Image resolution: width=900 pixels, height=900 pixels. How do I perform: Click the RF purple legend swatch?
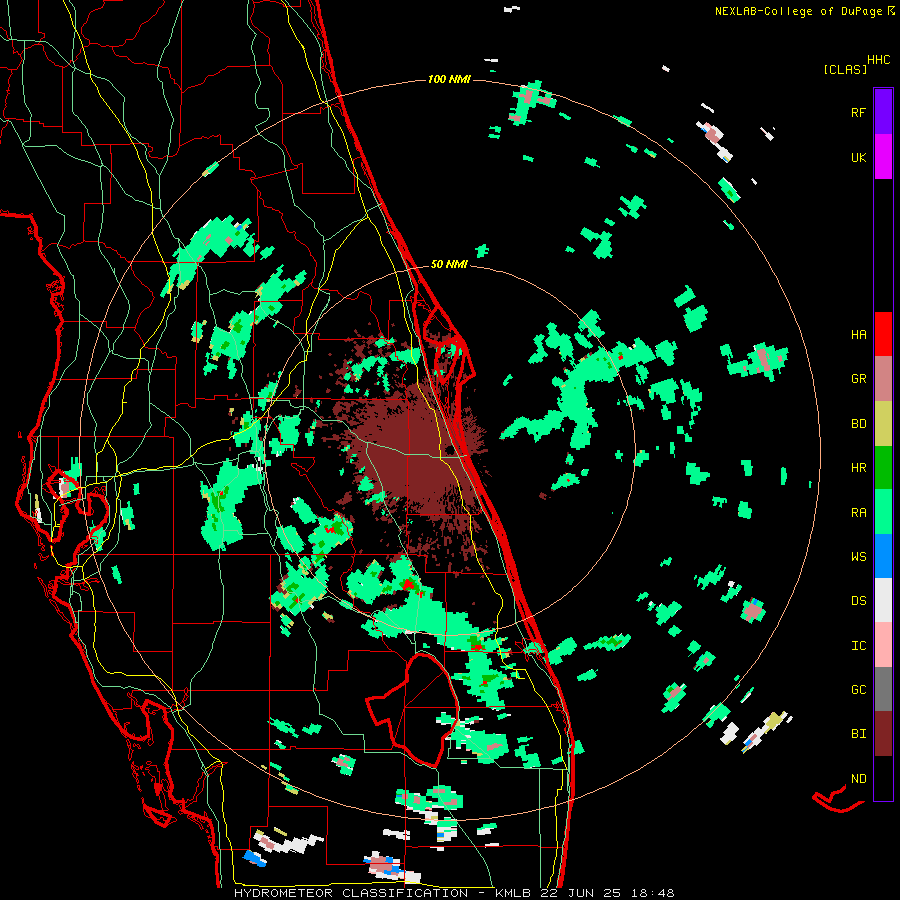point(883,111)
